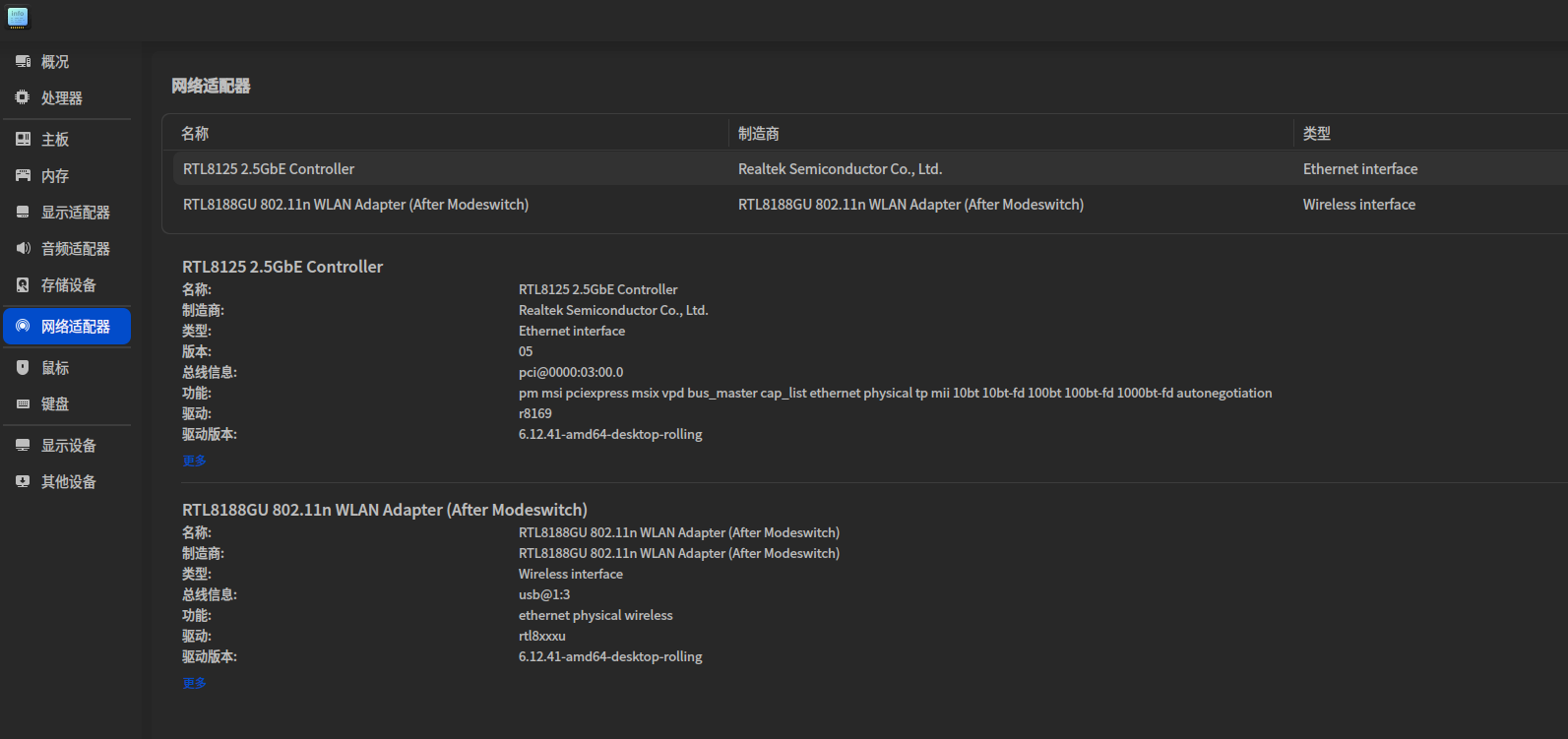This screenshot has height=739, width=1568.
Task: Click the 显示设备 monitor icon
Action: pos(23,445)
